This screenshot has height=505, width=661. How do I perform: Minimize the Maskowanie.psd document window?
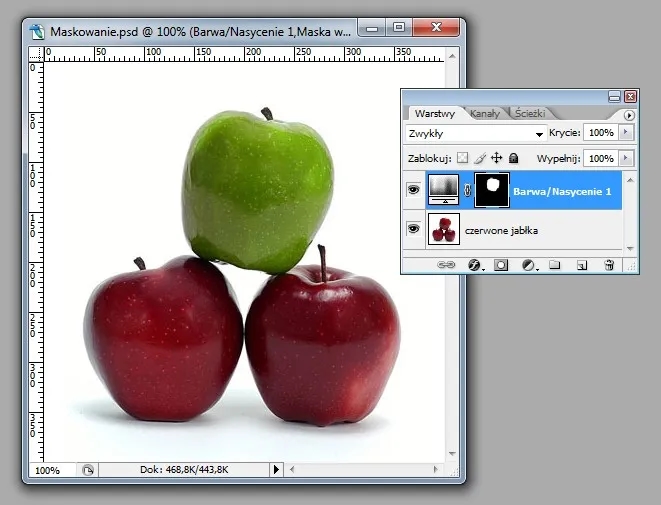click(x=372, y=28)
